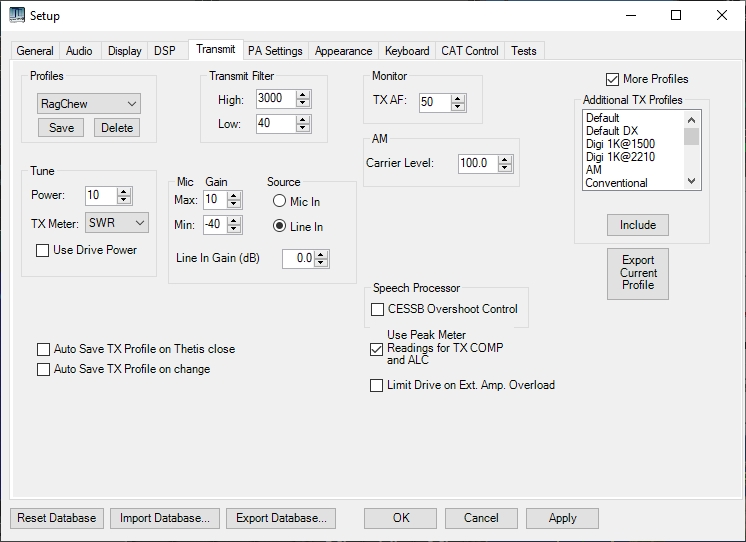
Task: Decrease AM Carrier Level with down arrow
Action: (505, 167)
